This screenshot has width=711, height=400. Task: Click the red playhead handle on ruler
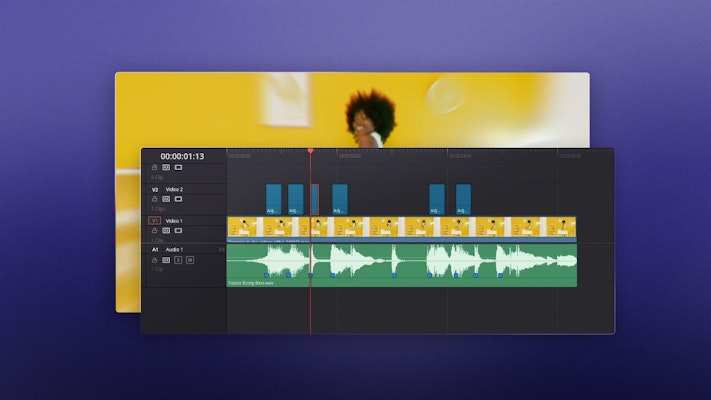pos(310,151)
